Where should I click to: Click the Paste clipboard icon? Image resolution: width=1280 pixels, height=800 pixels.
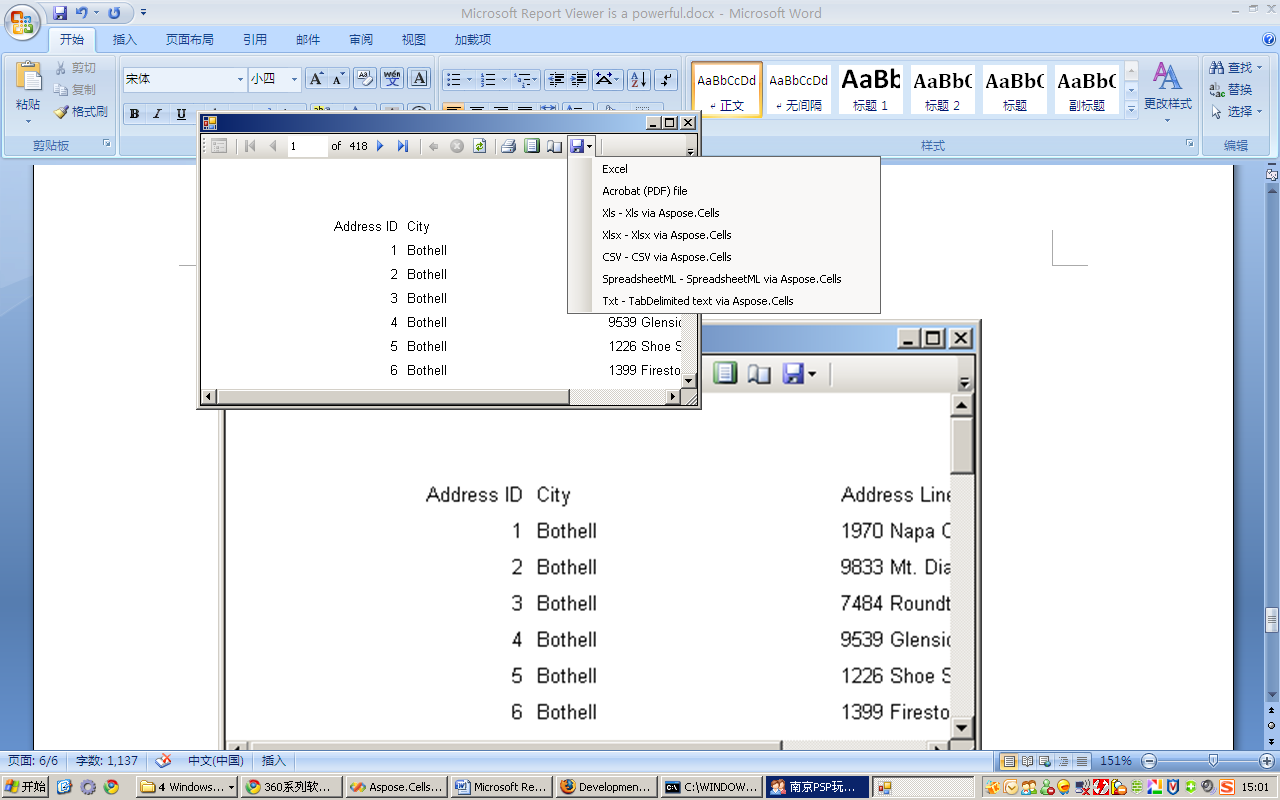click(28, 77)
